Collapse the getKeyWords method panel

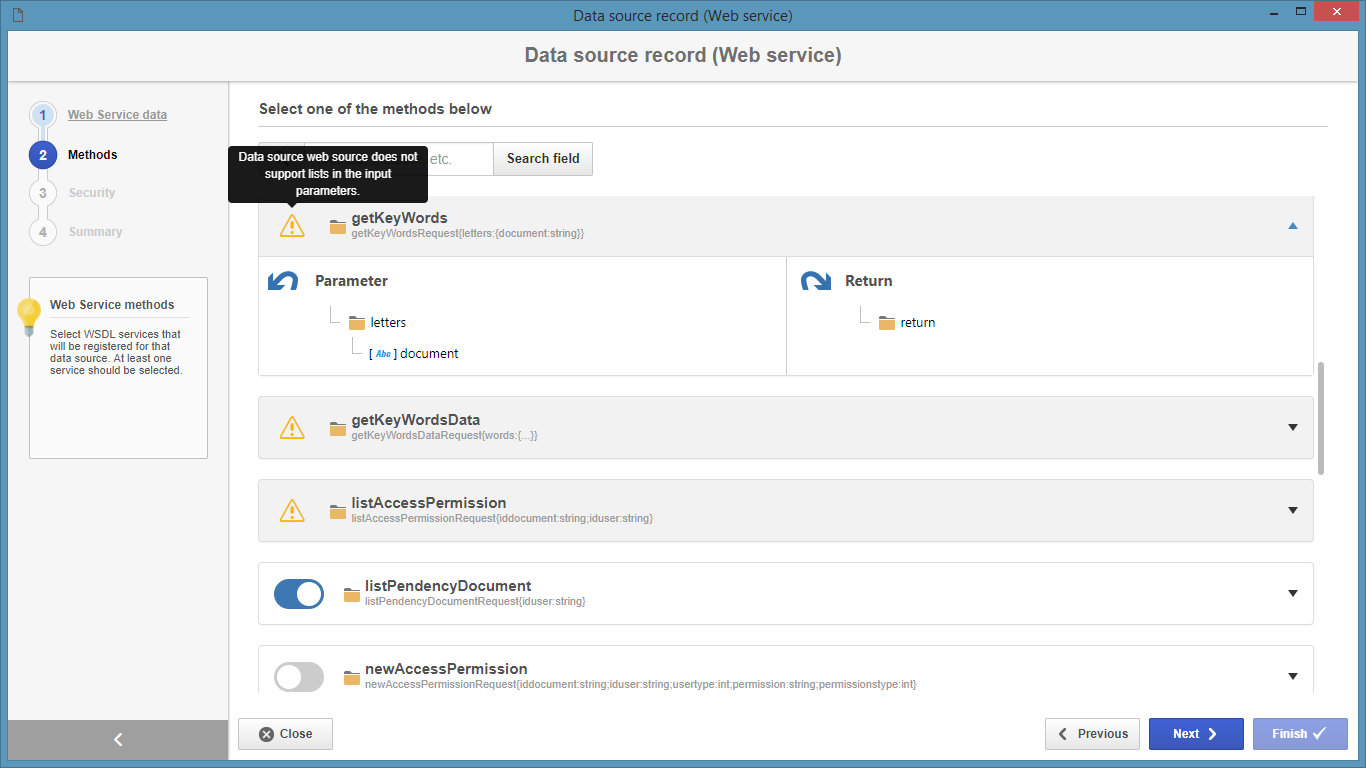coord(1292,226)
